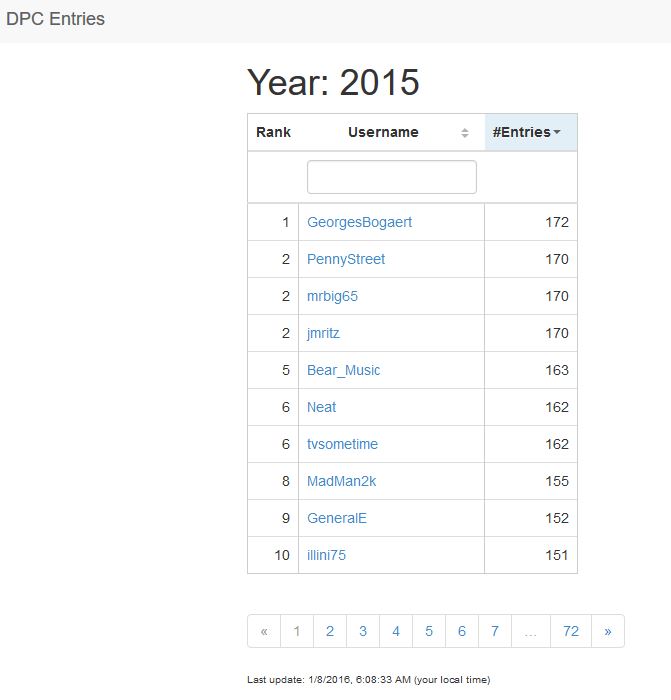671x700 pixels.
Task: Select pagination page 7
Action: click(495, 631)
